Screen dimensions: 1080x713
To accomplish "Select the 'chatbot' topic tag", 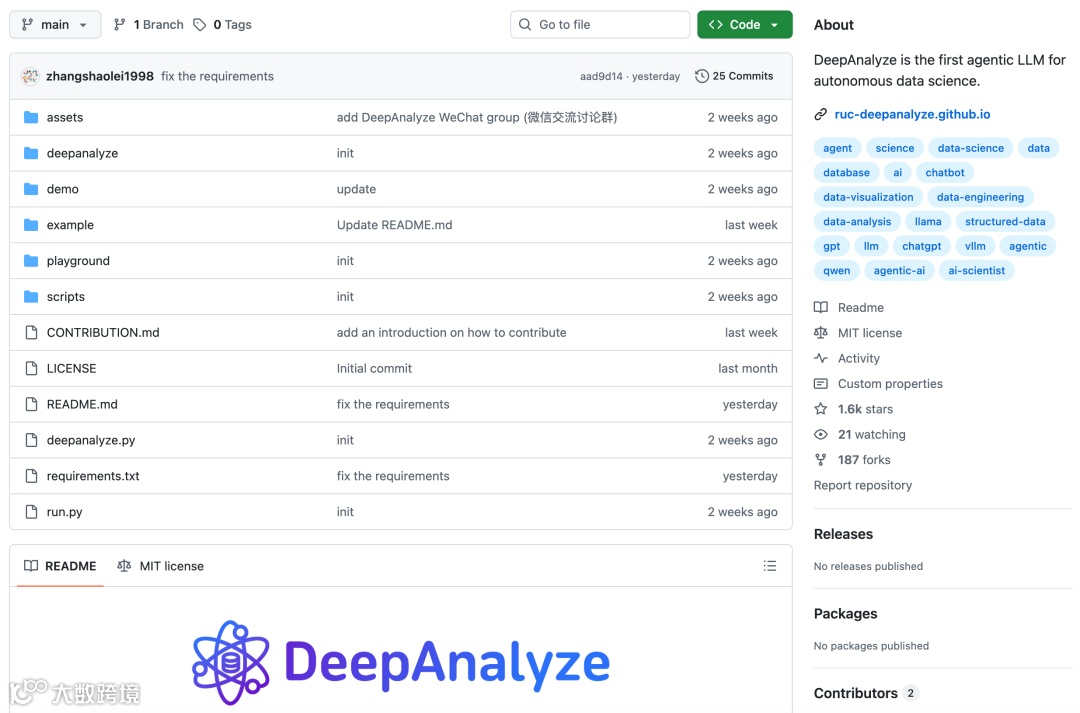I will pos(945,173).
